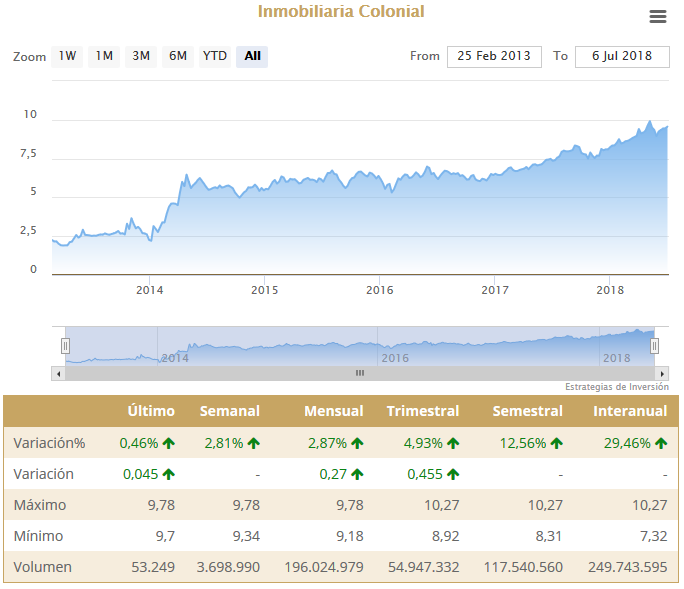
Task: Click the navigator scrollbar right arrow
Action: click(x=662, y=374)
